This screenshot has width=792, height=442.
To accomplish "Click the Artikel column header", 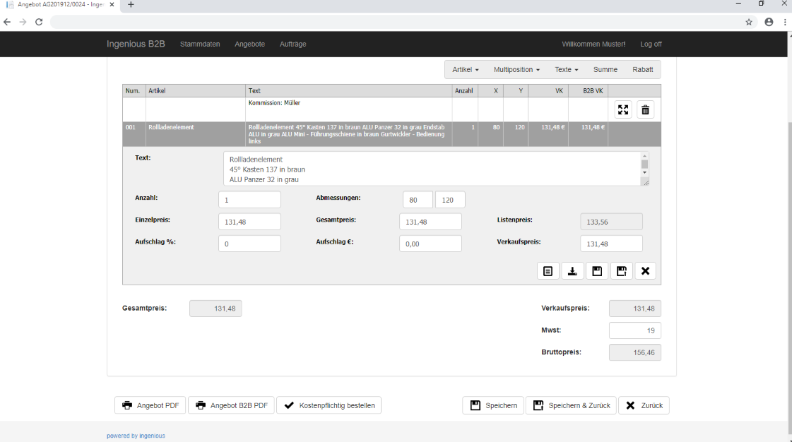I will click(195, 91).
